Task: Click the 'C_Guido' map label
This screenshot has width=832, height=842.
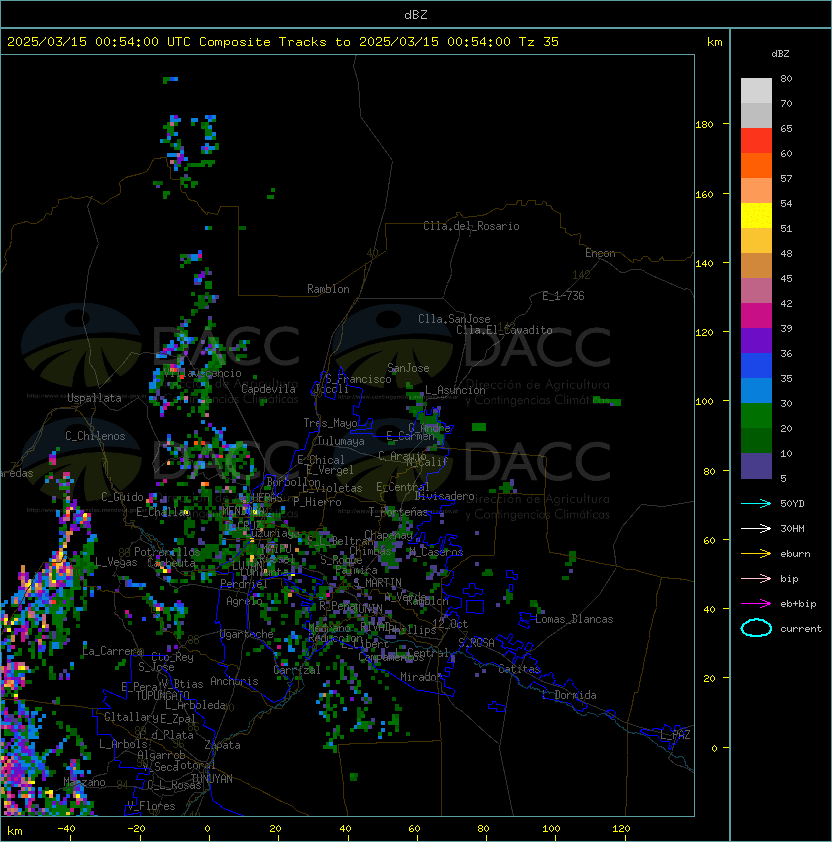Action: tap(122, 497)
